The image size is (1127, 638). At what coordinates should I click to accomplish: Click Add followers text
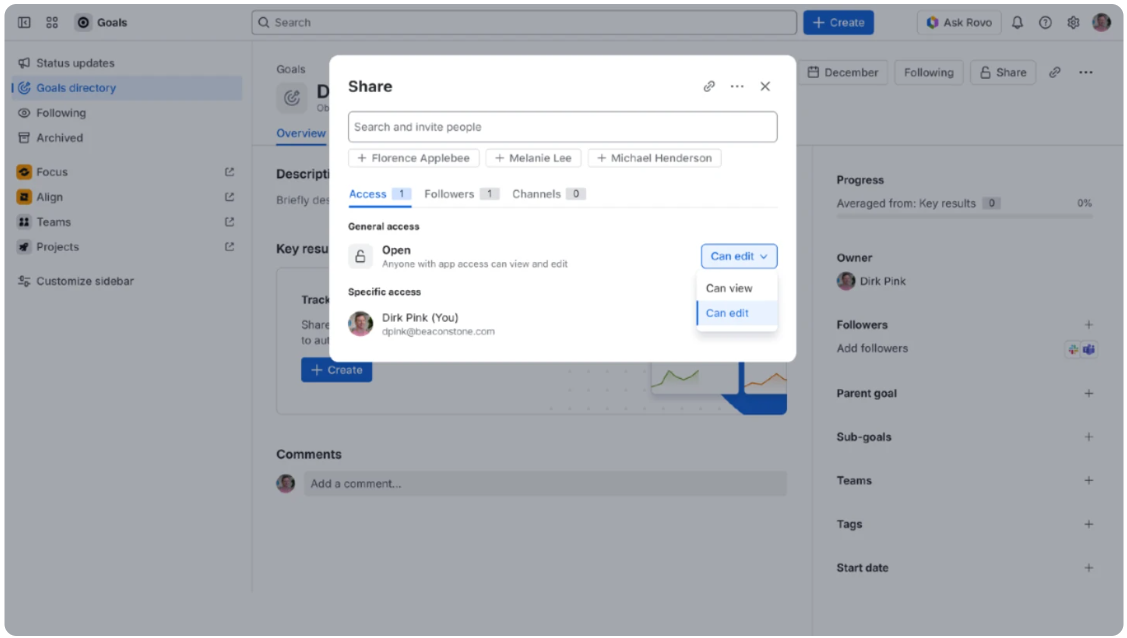(872, 348)
